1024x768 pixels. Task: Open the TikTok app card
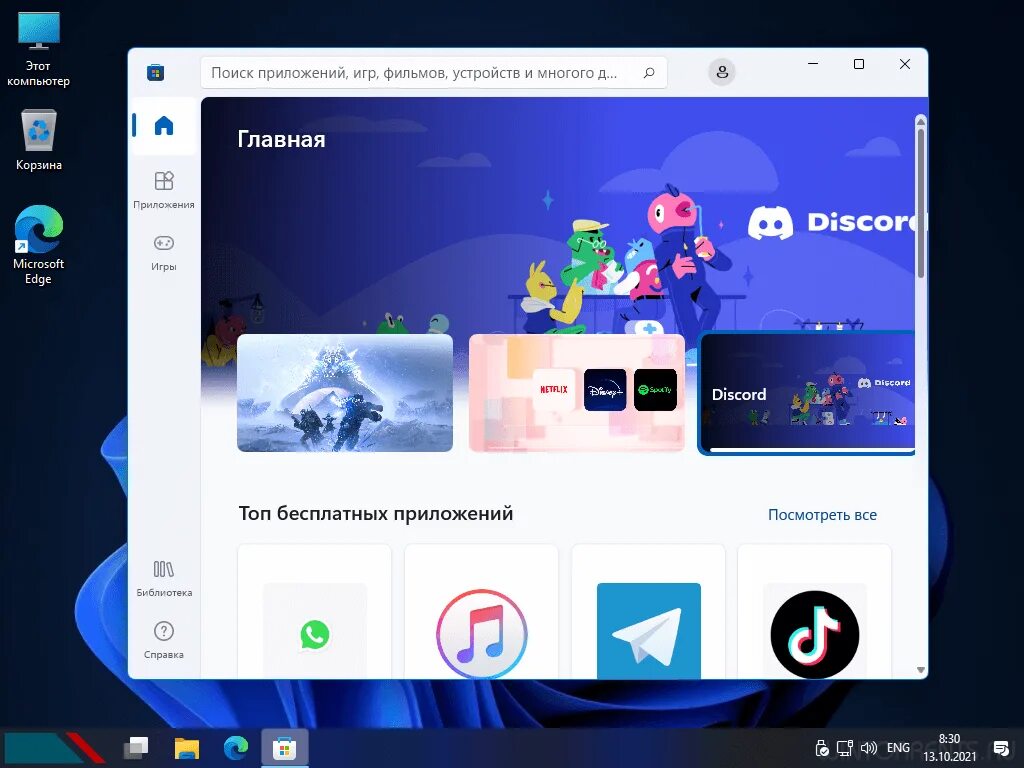[x=814, y=612]
